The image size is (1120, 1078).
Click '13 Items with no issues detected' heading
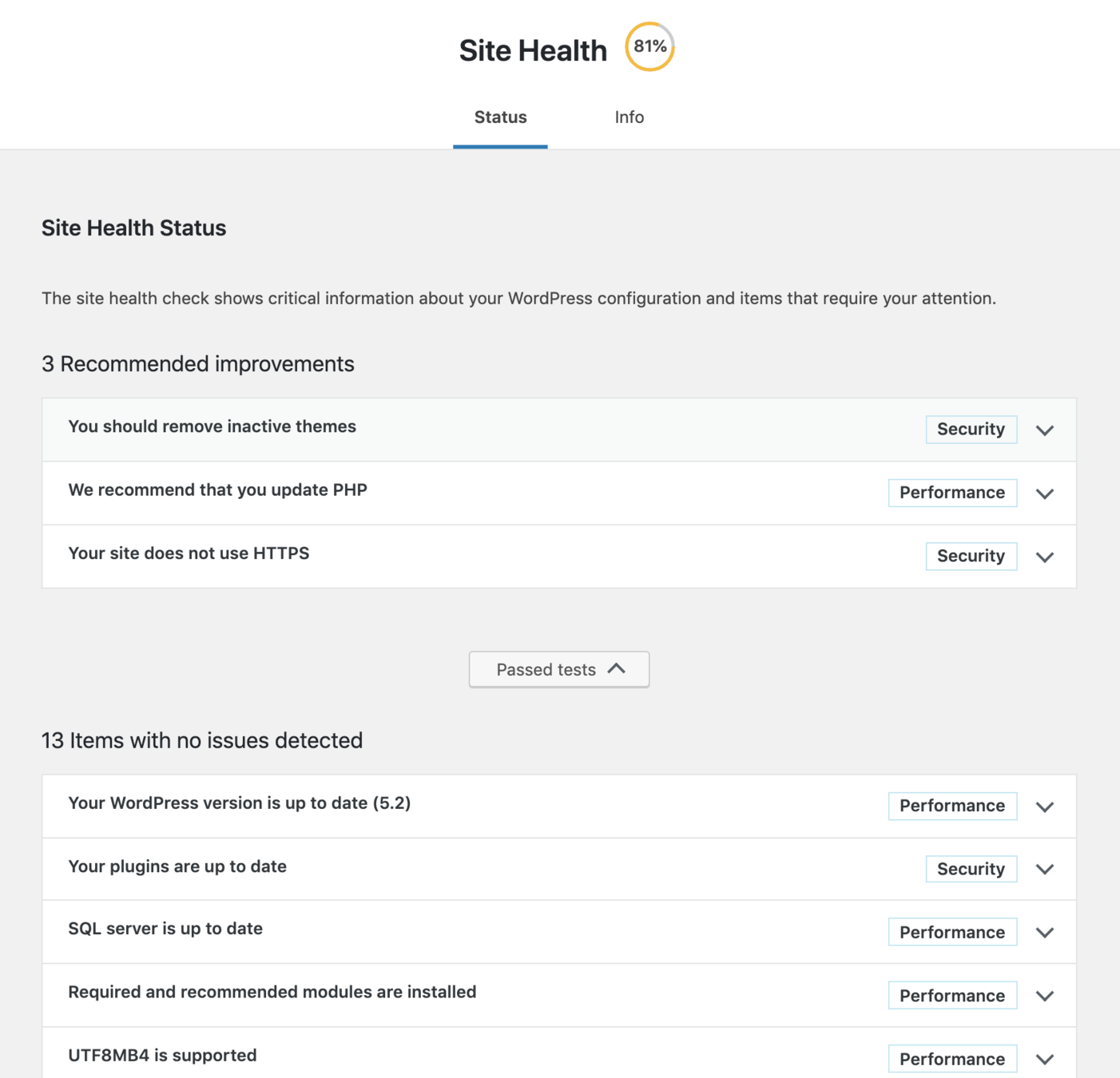(x=201, y=741)
